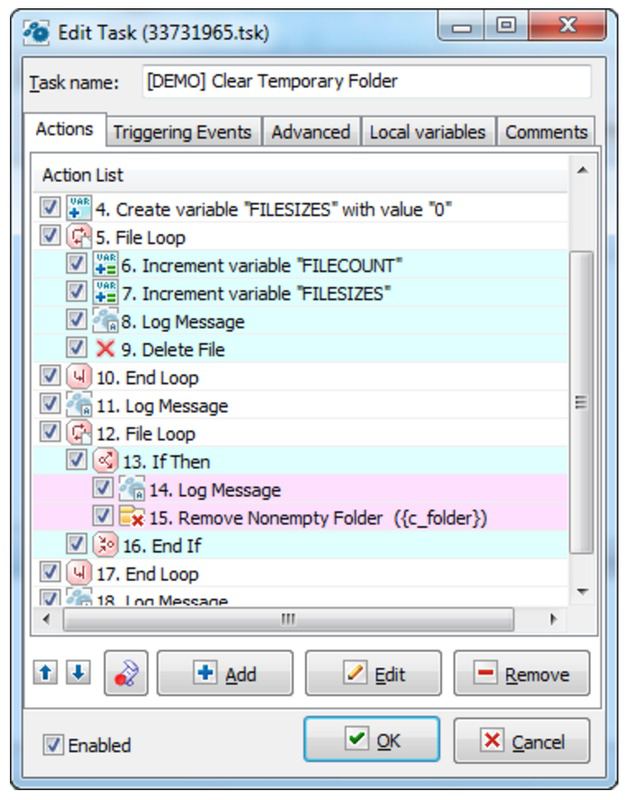Viewport: 630px width, 800px height.
Task: Toggle checkbox for 13. If Then
Action: pyautogui.click(x=77, y=461)
